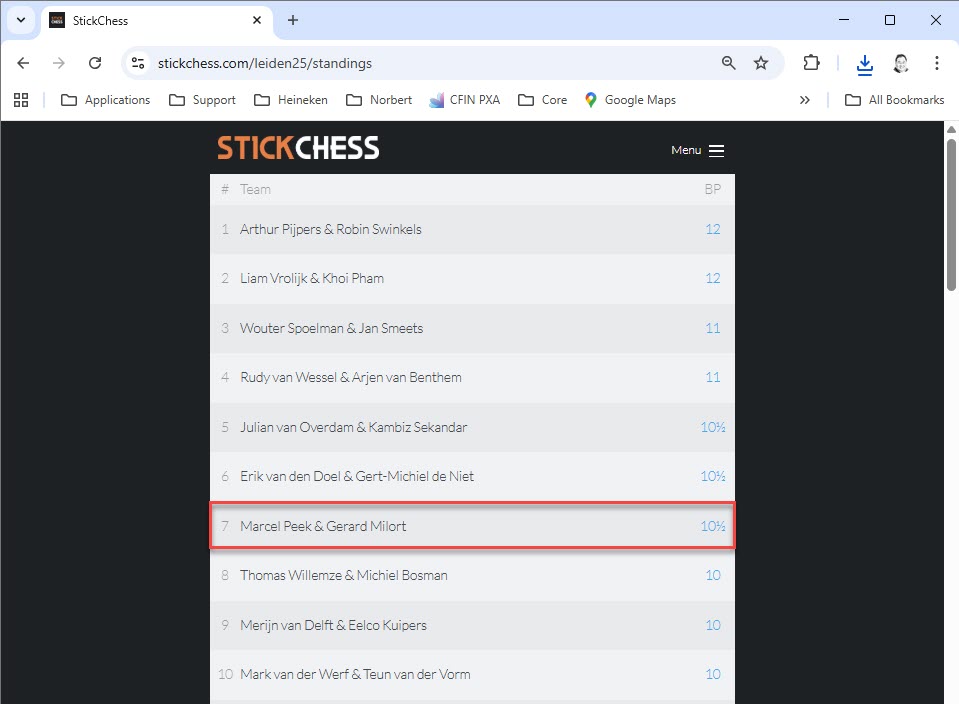This screenshot has width=959, height=704.
Task: View site information icon in address bar
Action: (138, 63)
